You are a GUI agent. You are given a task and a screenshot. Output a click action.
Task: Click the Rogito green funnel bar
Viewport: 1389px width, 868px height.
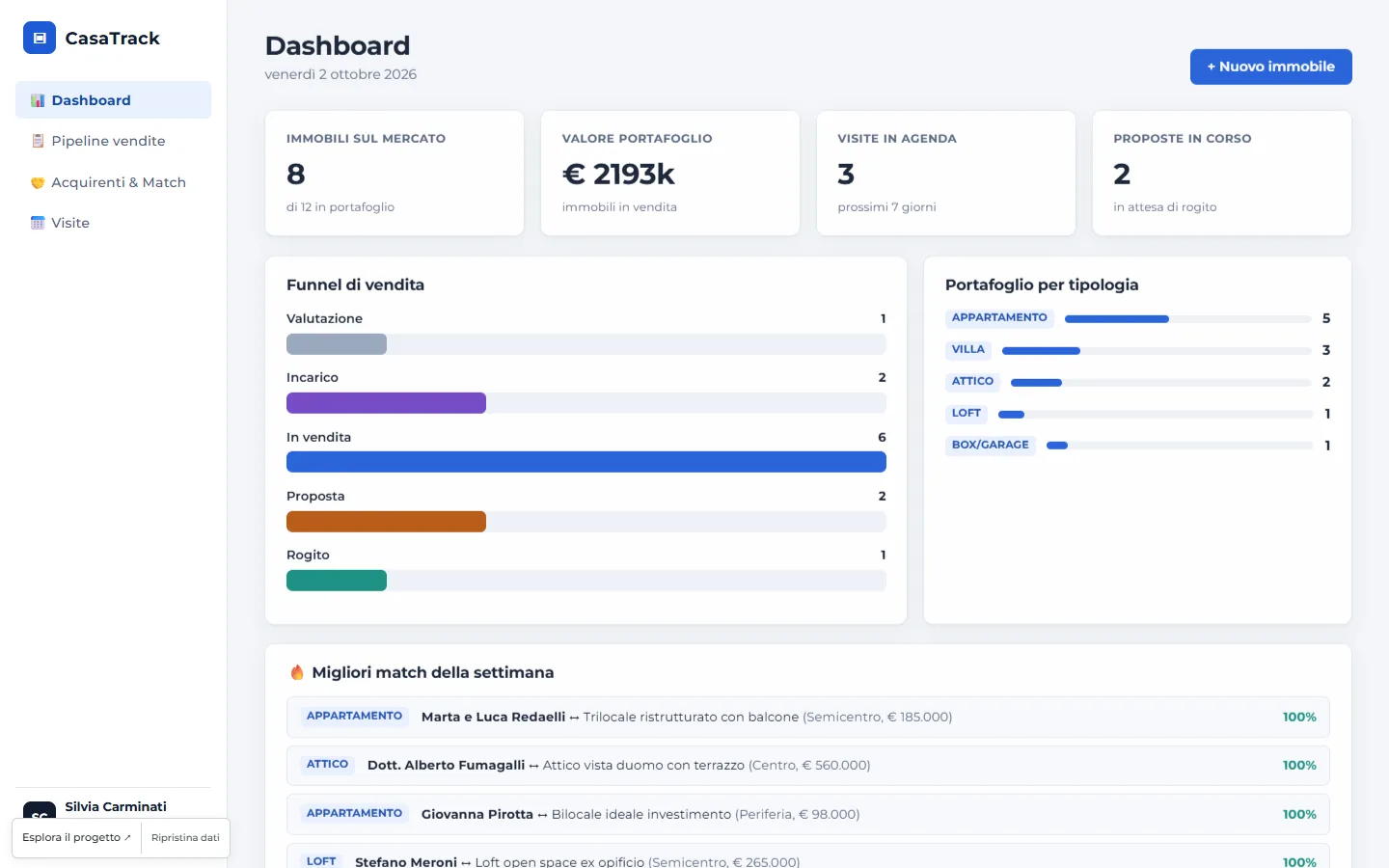pos(337,581)
